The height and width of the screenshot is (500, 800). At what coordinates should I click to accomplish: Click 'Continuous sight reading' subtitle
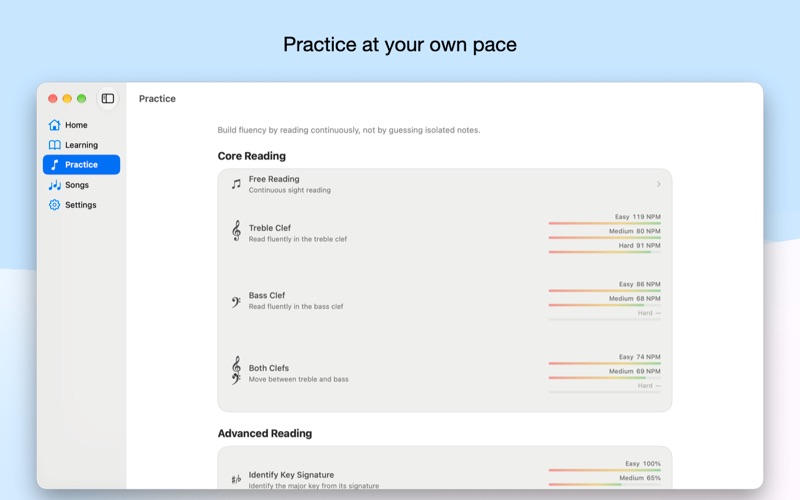point(290,190)
